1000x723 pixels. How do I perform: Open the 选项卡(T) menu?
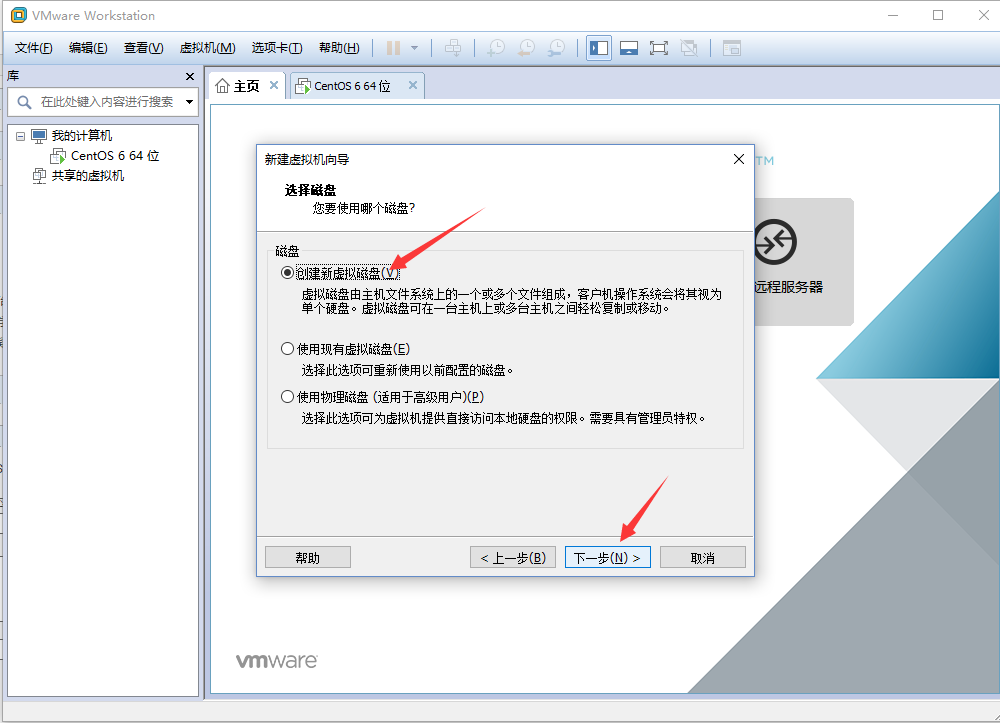277,48
